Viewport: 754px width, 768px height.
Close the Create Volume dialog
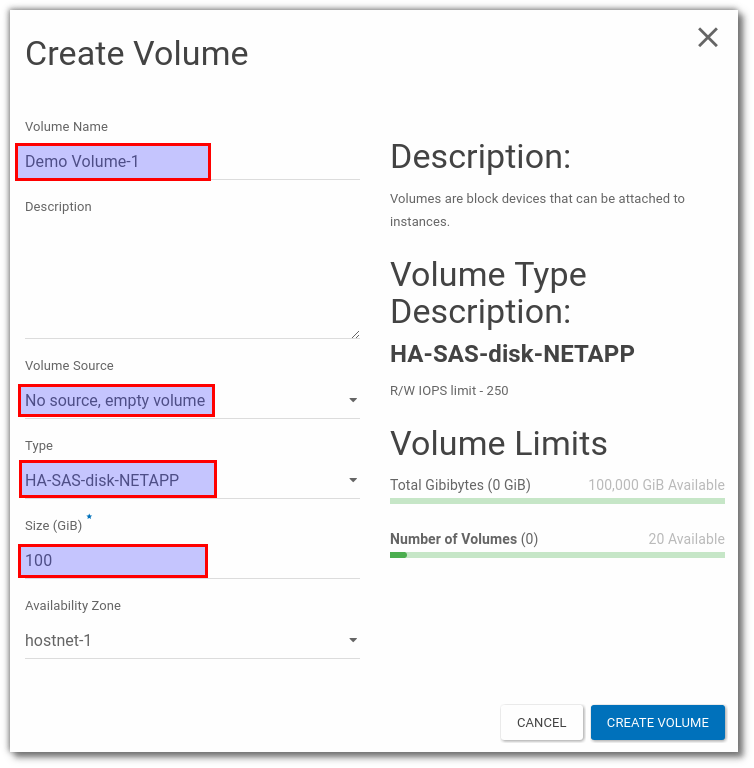point(708,38)
